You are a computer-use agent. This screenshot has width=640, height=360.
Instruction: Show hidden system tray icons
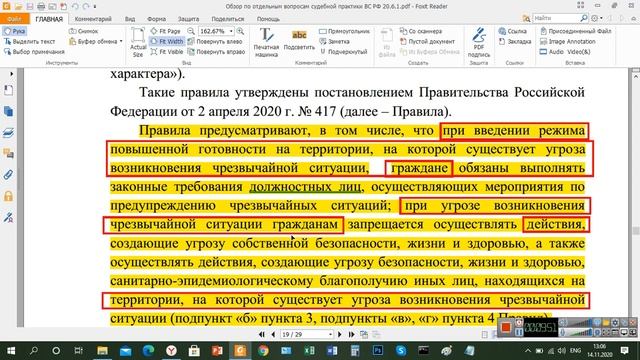528,351
